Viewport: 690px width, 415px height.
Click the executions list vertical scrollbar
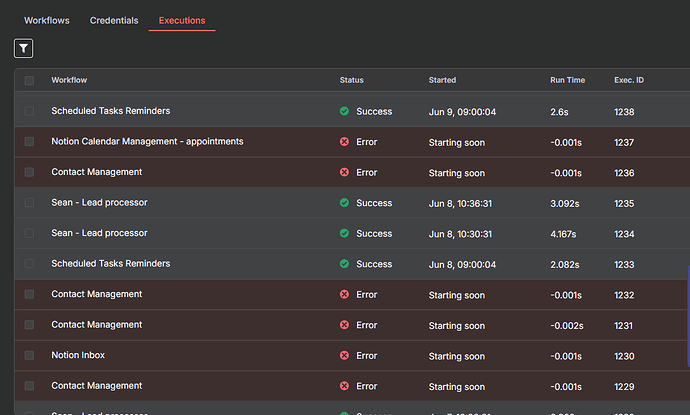click(x=688, y=316)
